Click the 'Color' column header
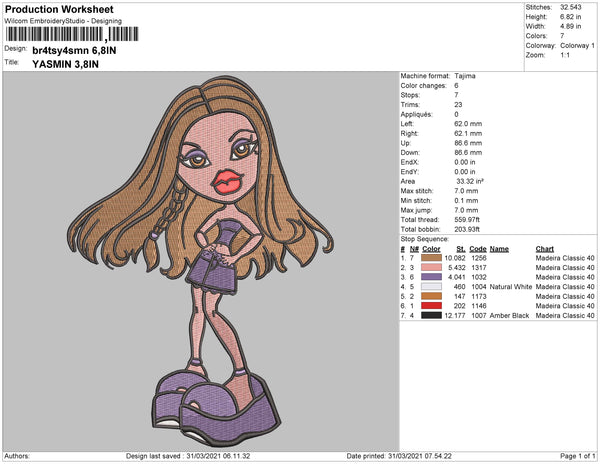The height and width of the screenshot is (464, 600). [x=431, y=249]
